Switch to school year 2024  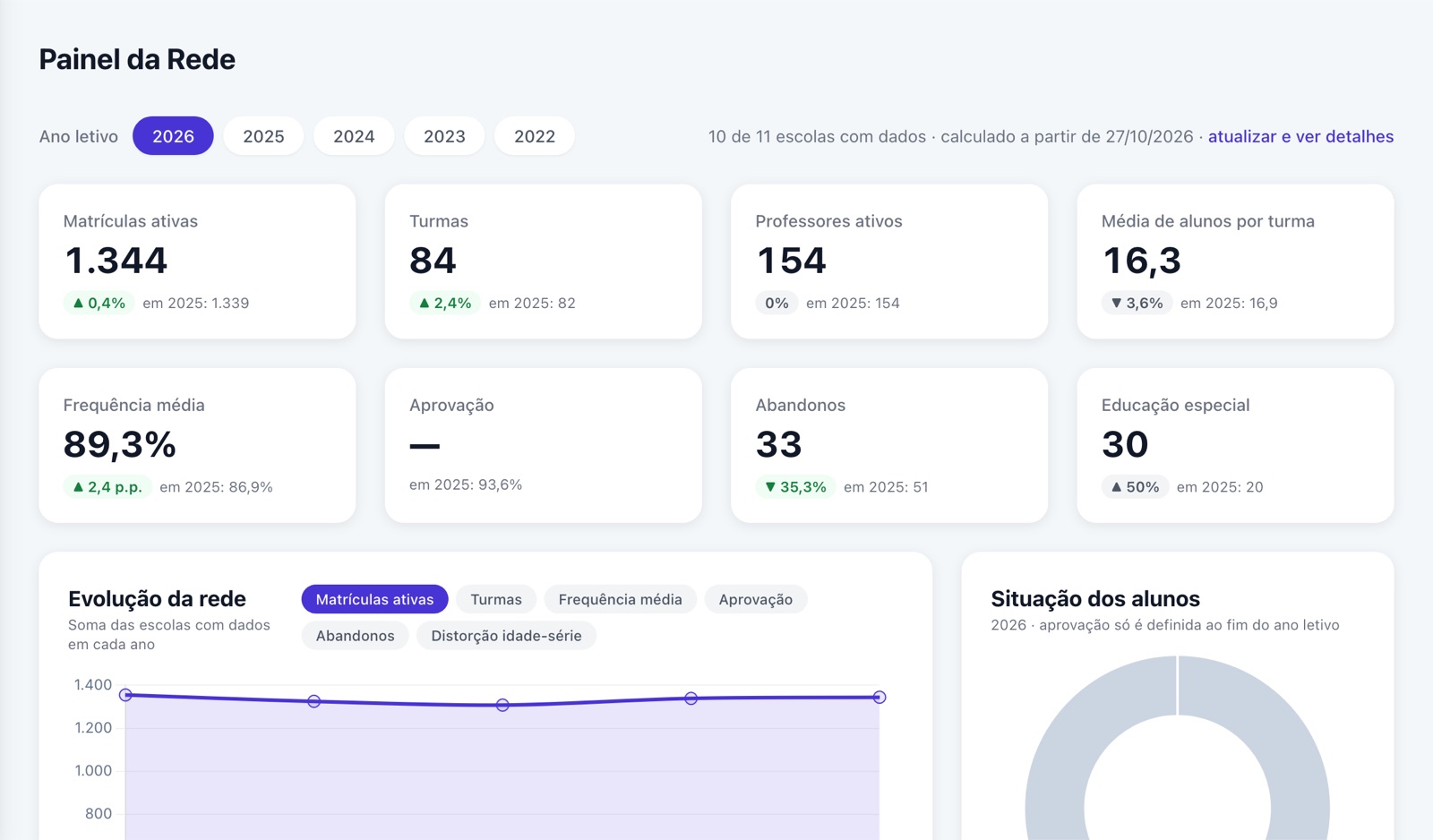354,136
